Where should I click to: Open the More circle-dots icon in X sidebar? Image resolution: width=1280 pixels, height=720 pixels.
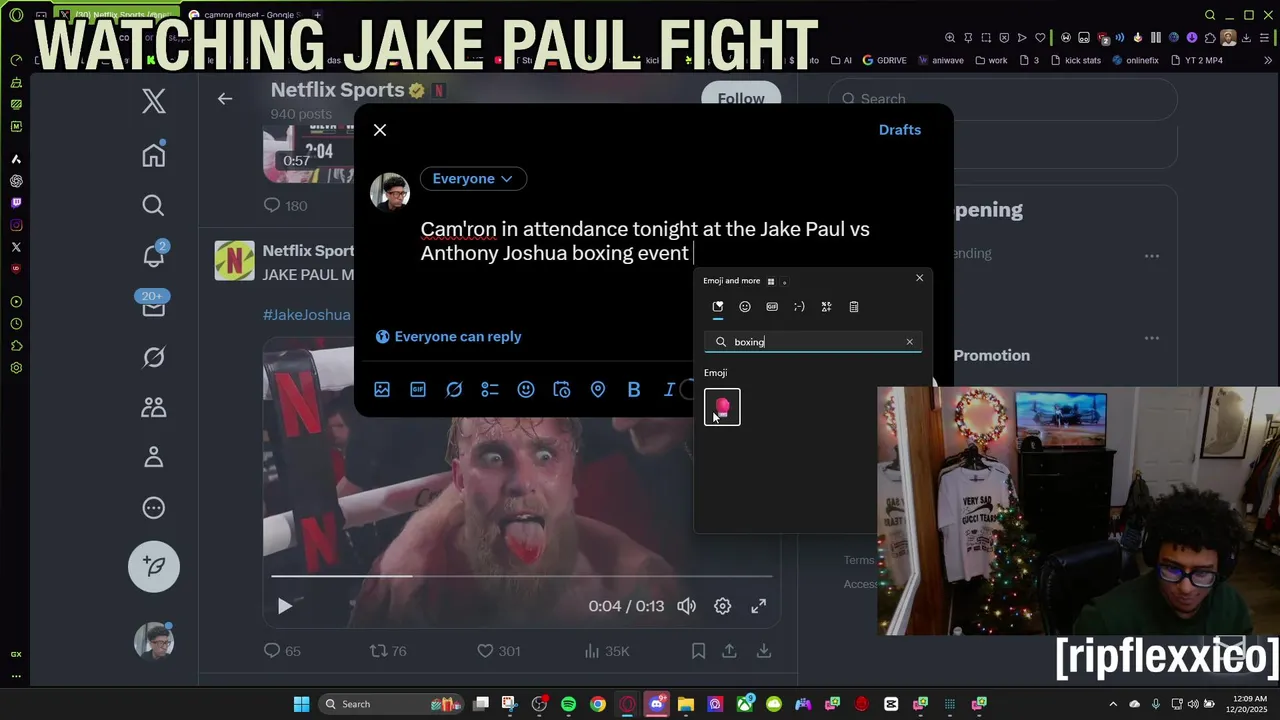[x=153, y=508]
